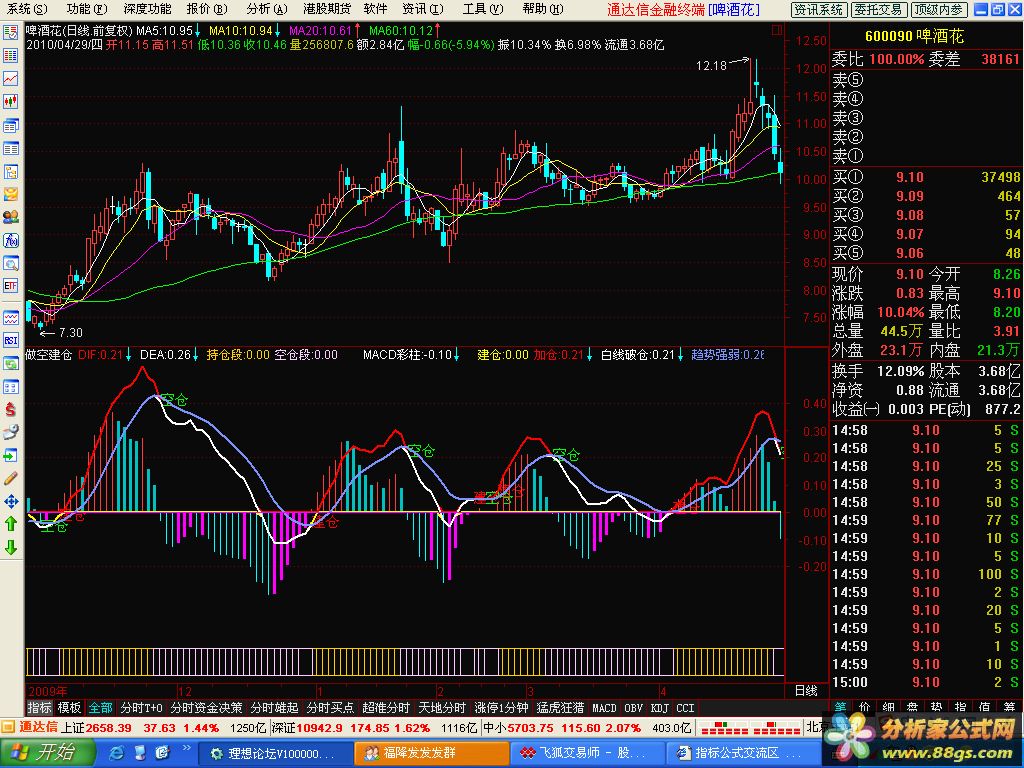This screenshot has width=1024, height=768.
Task: Click the 顶级内参 button
Action: 938,10
